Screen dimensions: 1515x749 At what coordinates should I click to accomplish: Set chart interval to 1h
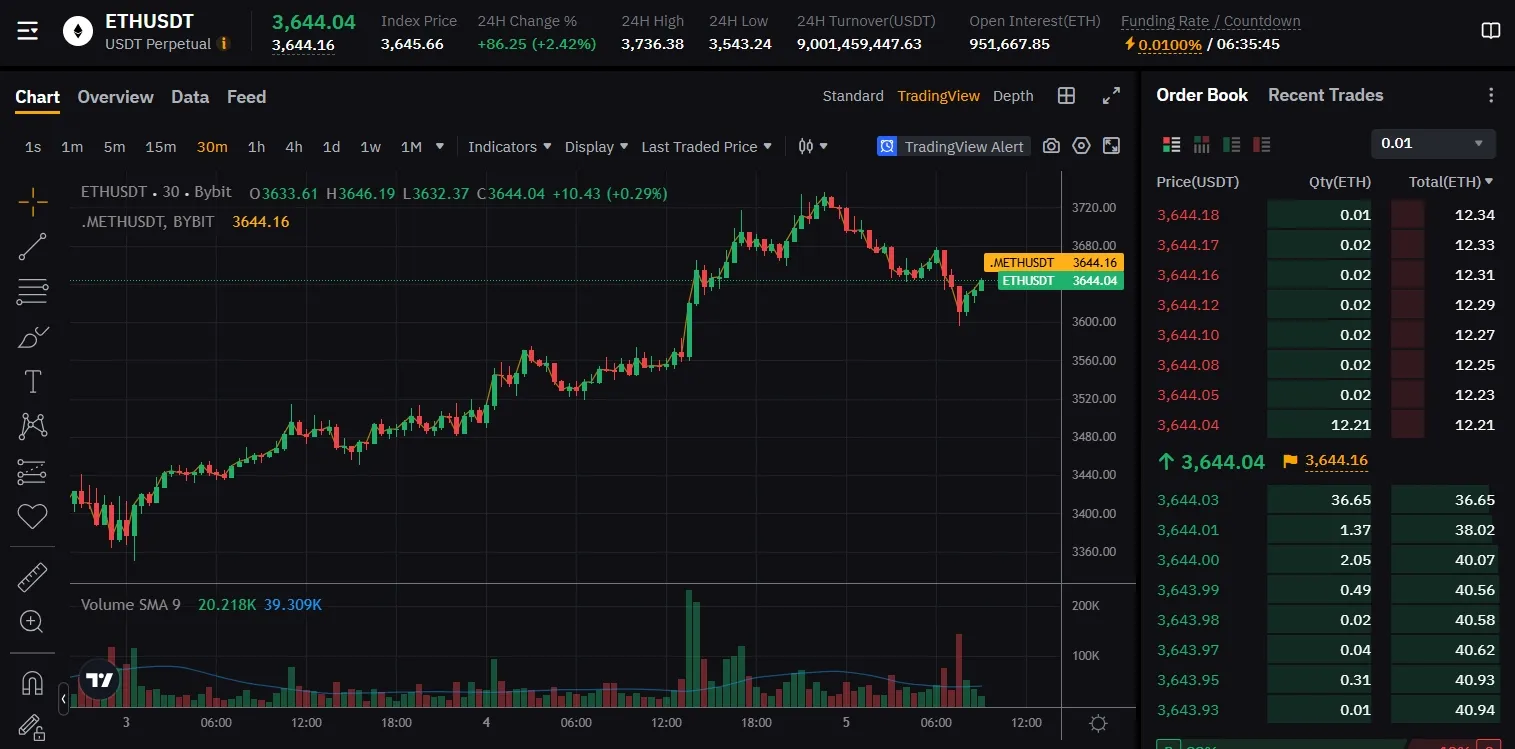point(256,147)
